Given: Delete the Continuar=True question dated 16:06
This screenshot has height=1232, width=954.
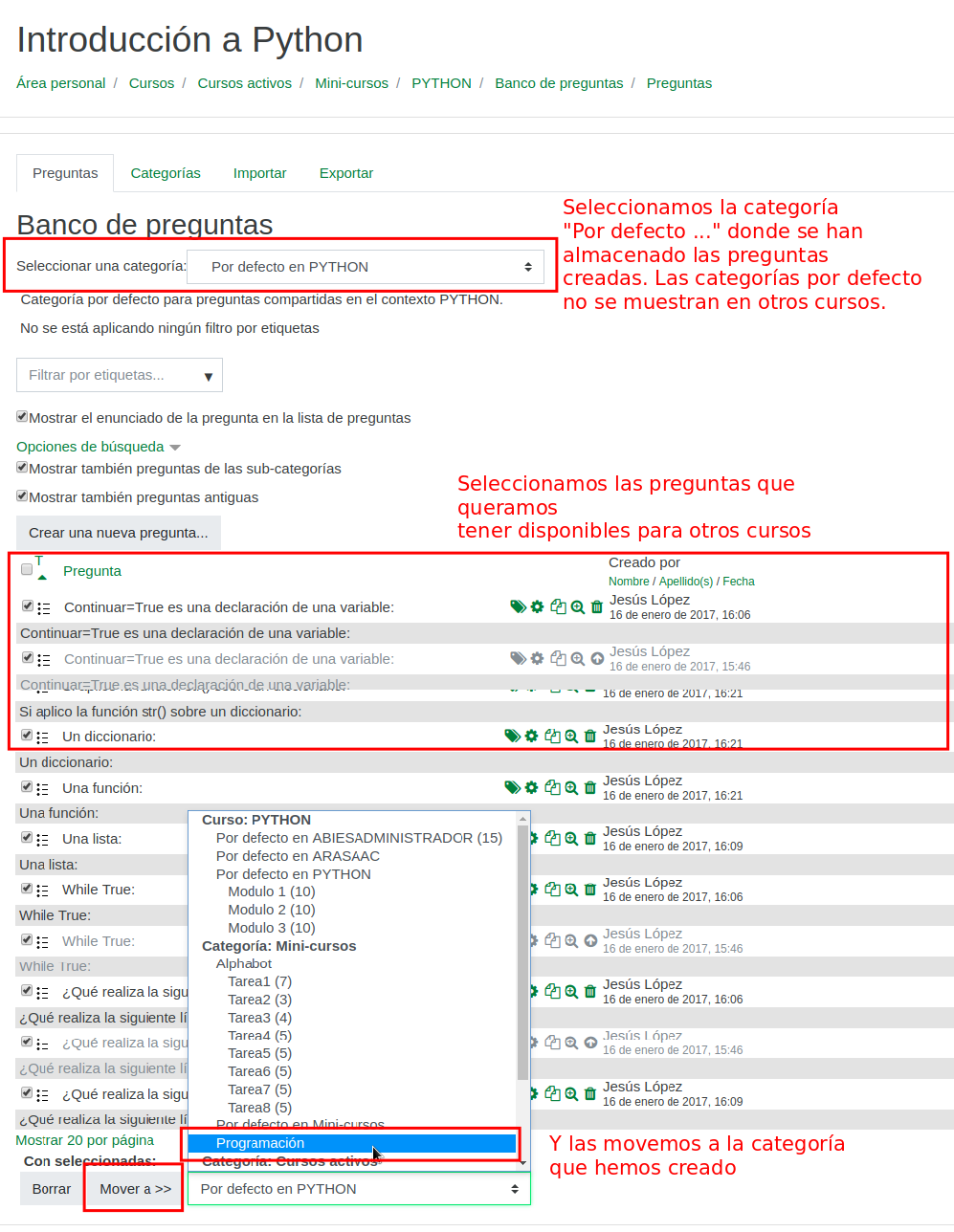Looking at the screenshot, I should [597, 606].
